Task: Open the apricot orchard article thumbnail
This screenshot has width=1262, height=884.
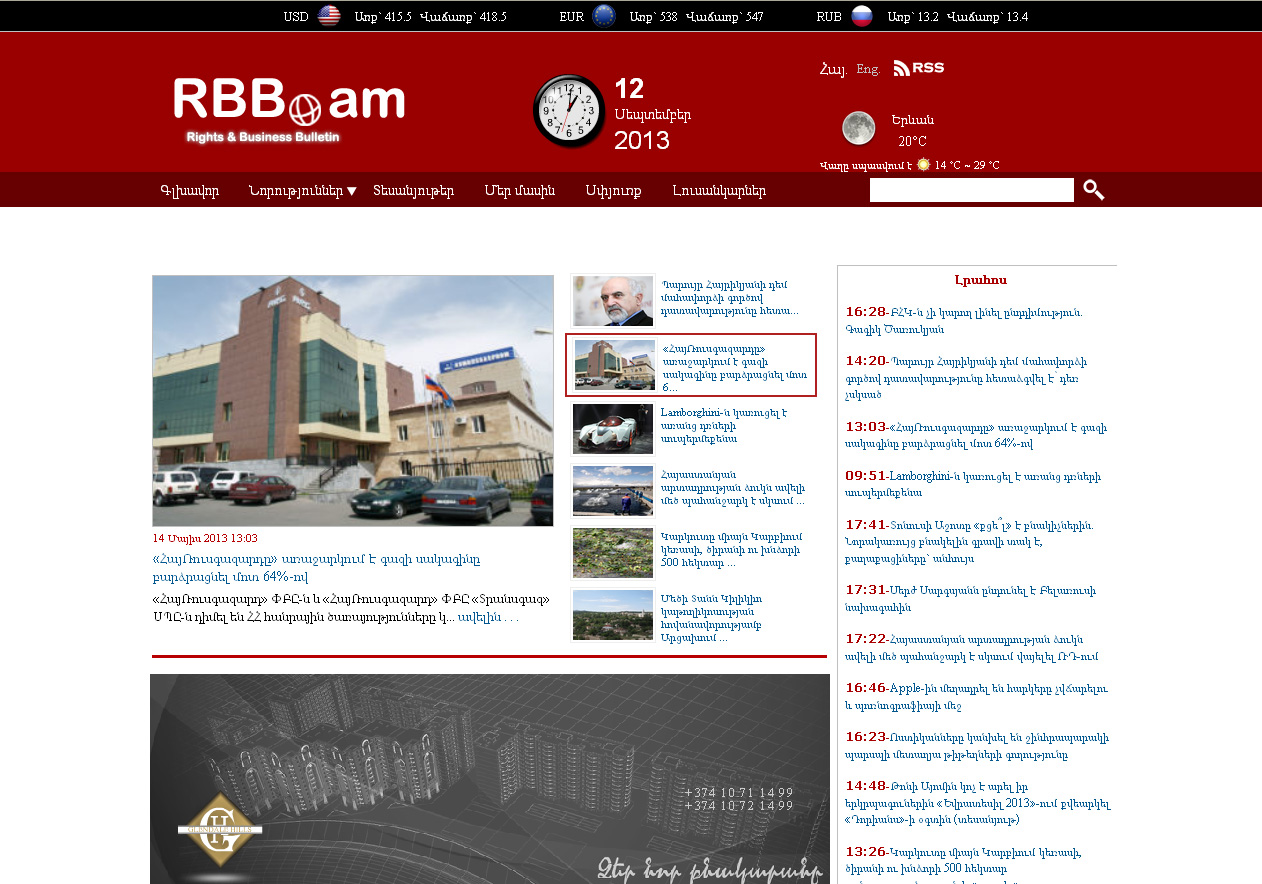Action: (613, 553)
